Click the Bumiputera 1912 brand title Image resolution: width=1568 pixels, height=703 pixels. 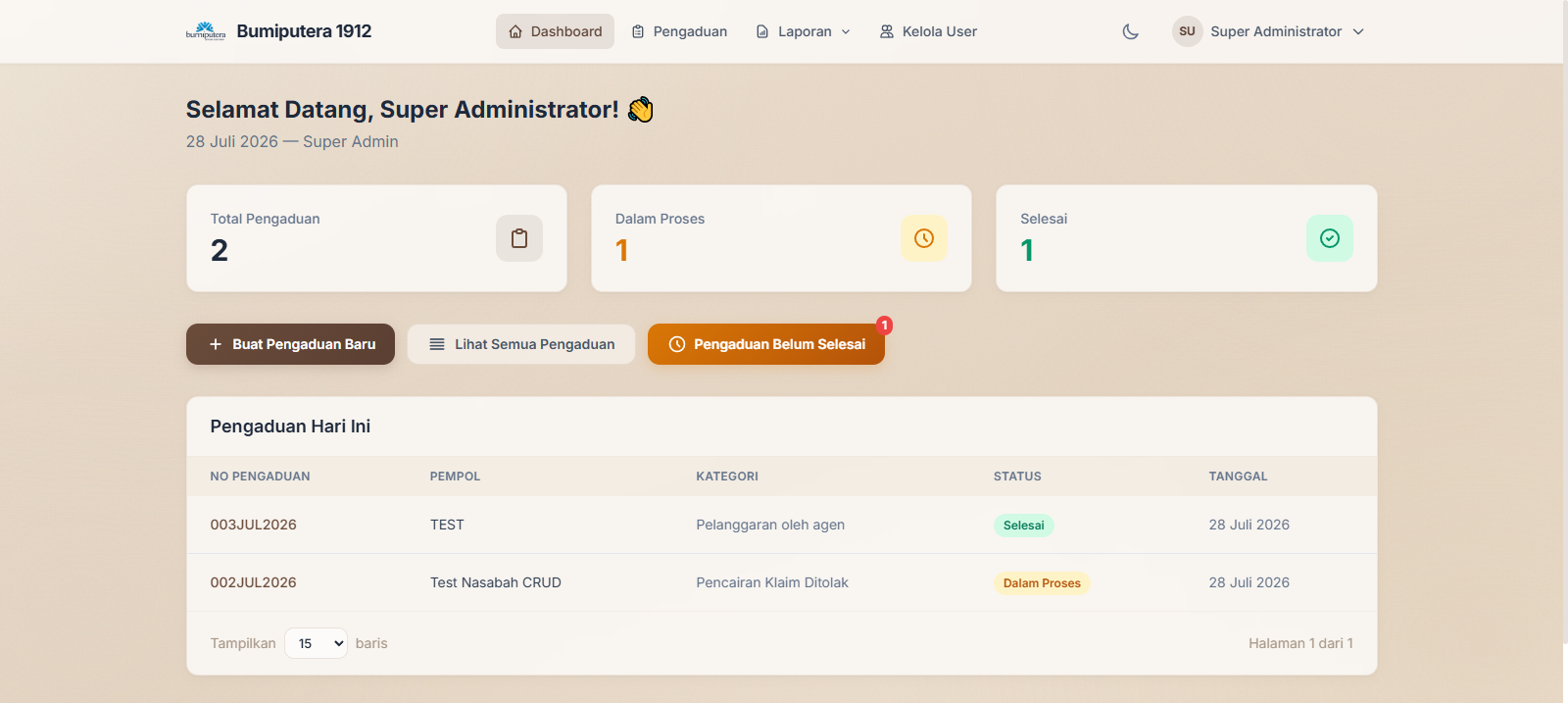click(304, 31)
